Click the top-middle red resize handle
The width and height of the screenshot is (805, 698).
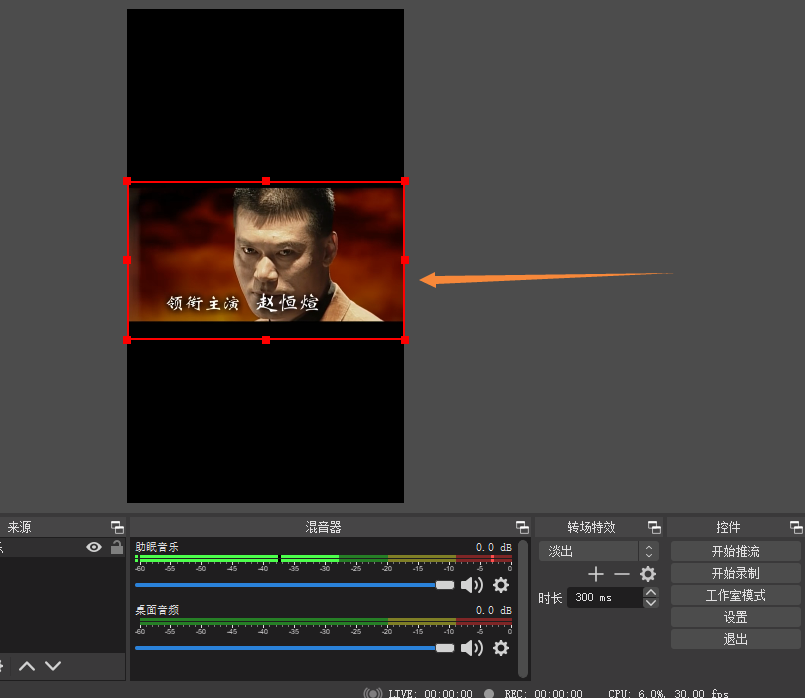266,181
